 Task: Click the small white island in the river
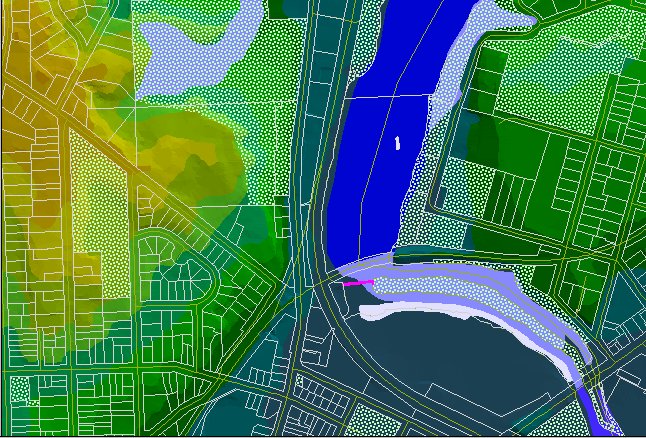pos(397,142)
